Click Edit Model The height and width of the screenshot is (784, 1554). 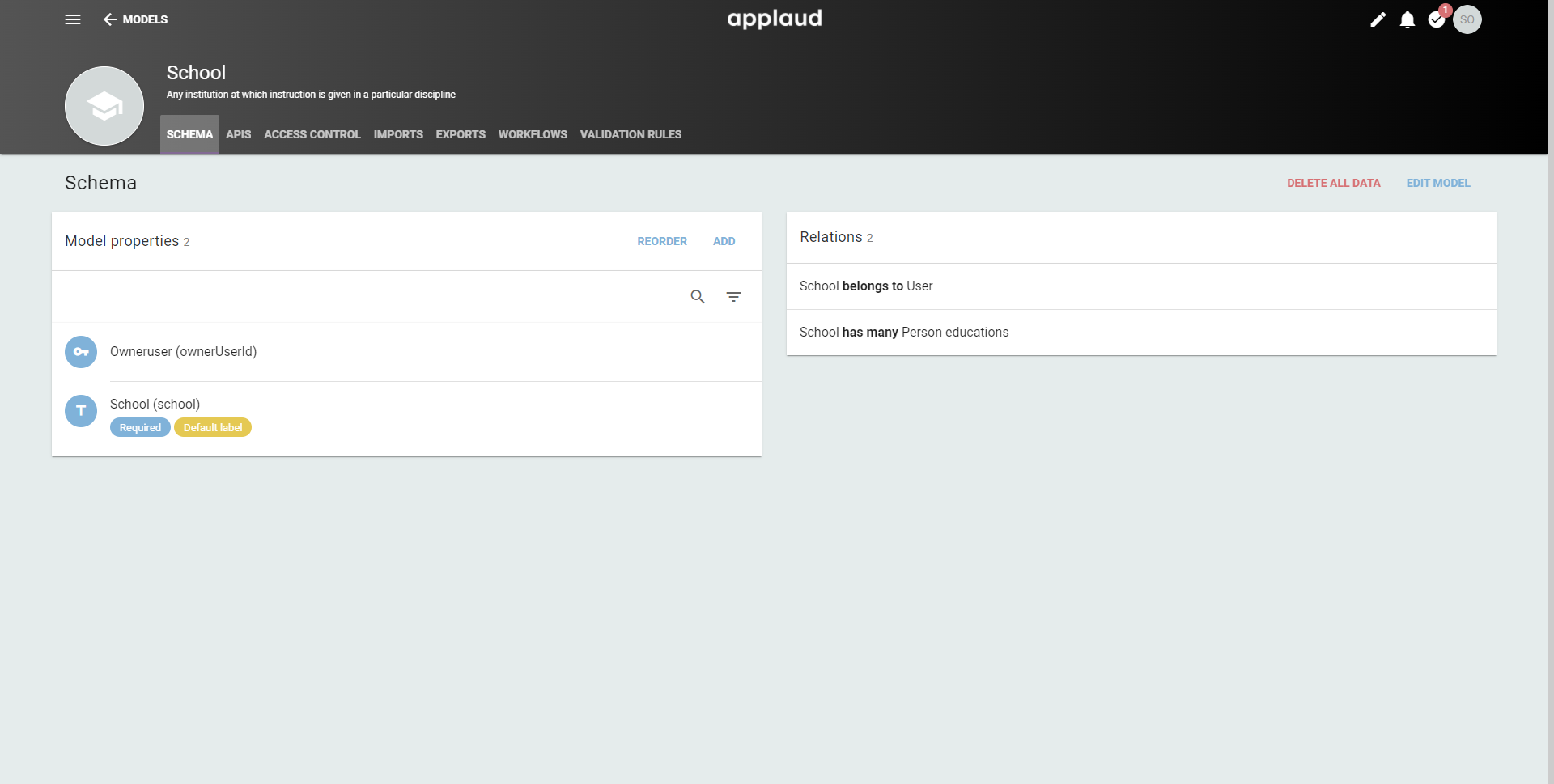(1438, 183)
